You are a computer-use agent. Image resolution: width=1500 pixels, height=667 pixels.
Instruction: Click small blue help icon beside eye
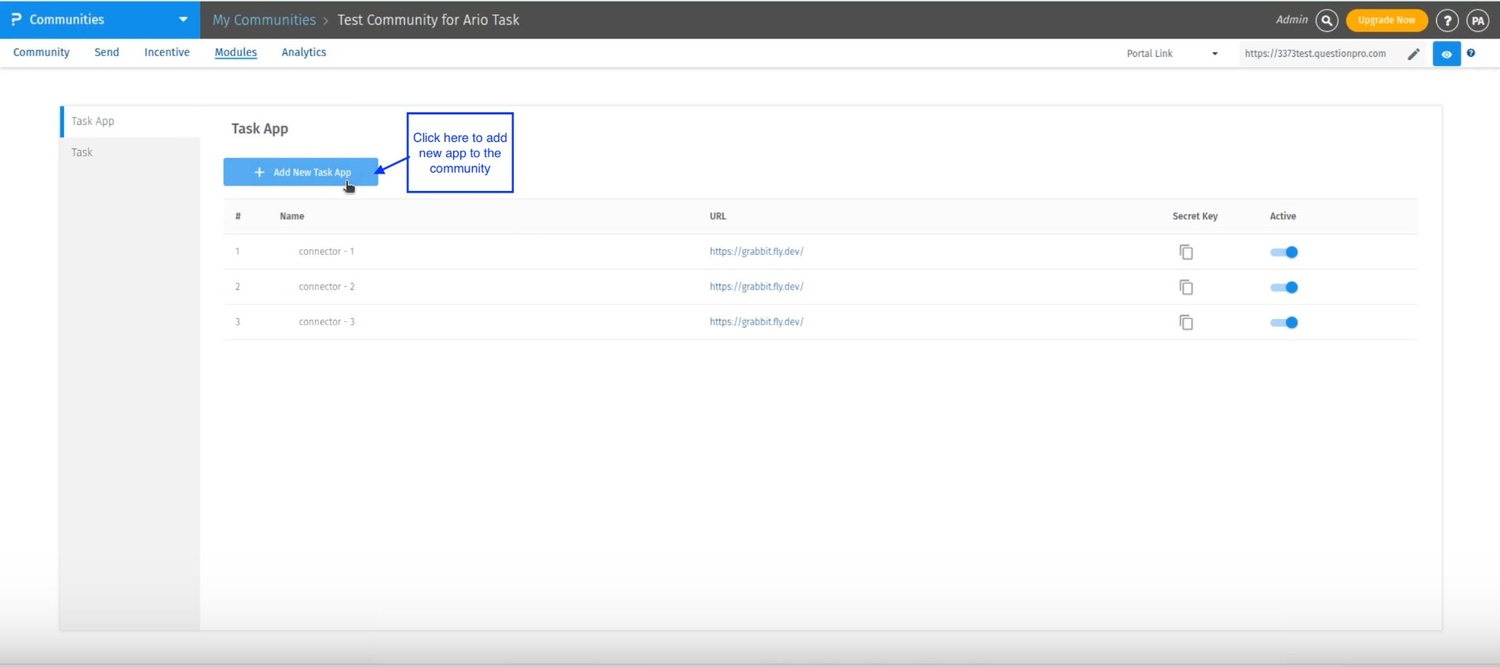pyautogui.click(x=1471, y=53)
